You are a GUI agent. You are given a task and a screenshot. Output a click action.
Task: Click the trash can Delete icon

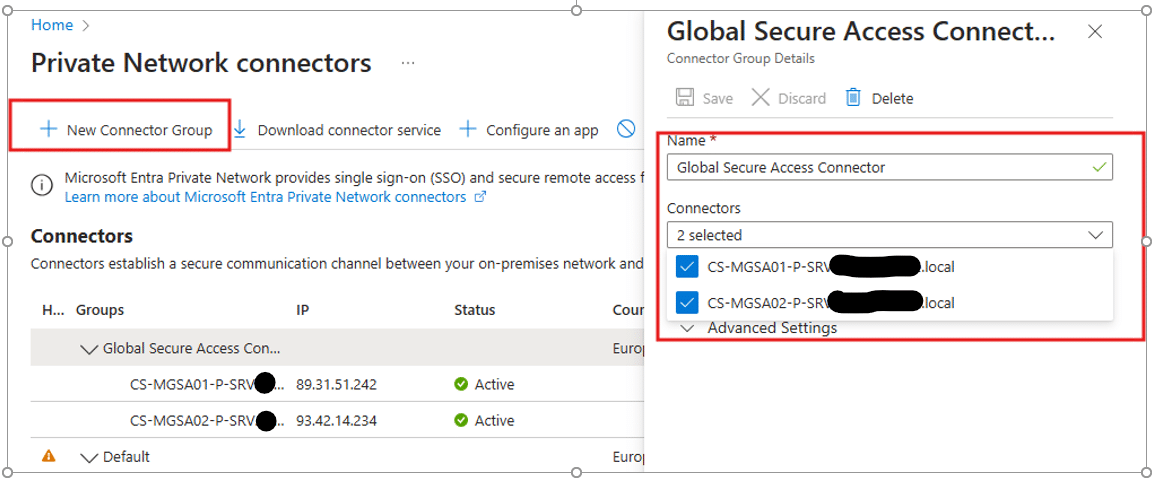(854, 98)
